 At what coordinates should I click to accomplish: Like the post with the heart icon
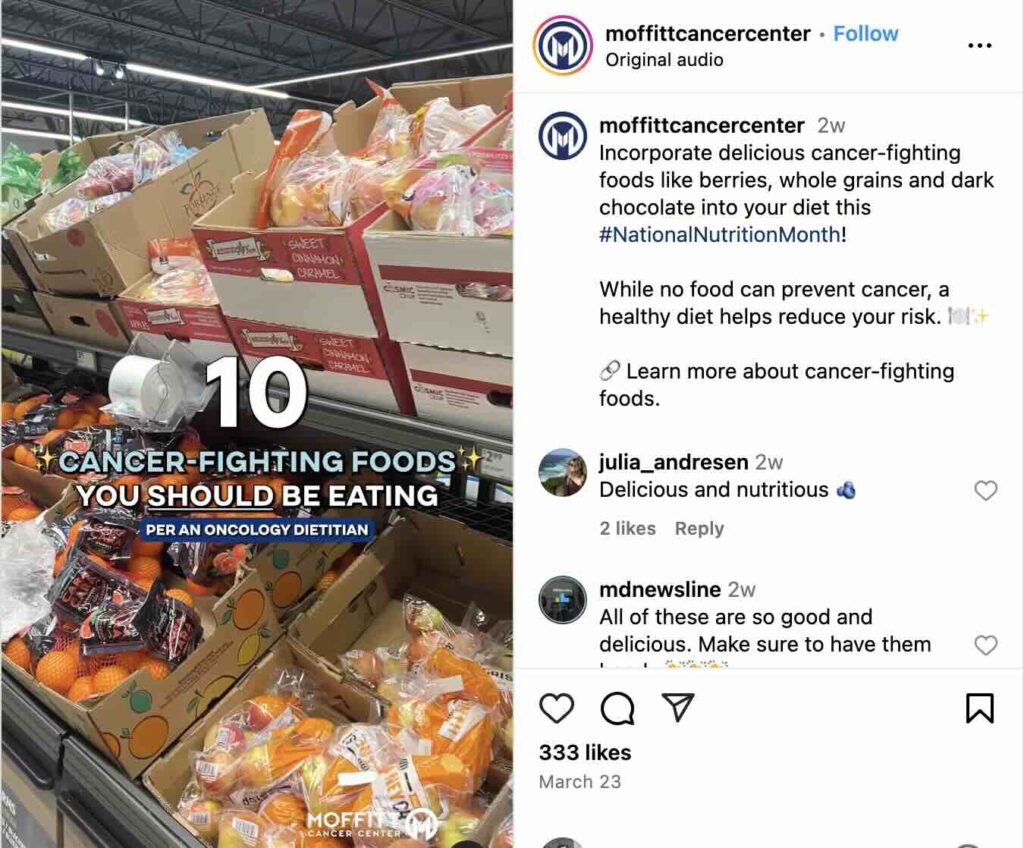click(556, 708)
